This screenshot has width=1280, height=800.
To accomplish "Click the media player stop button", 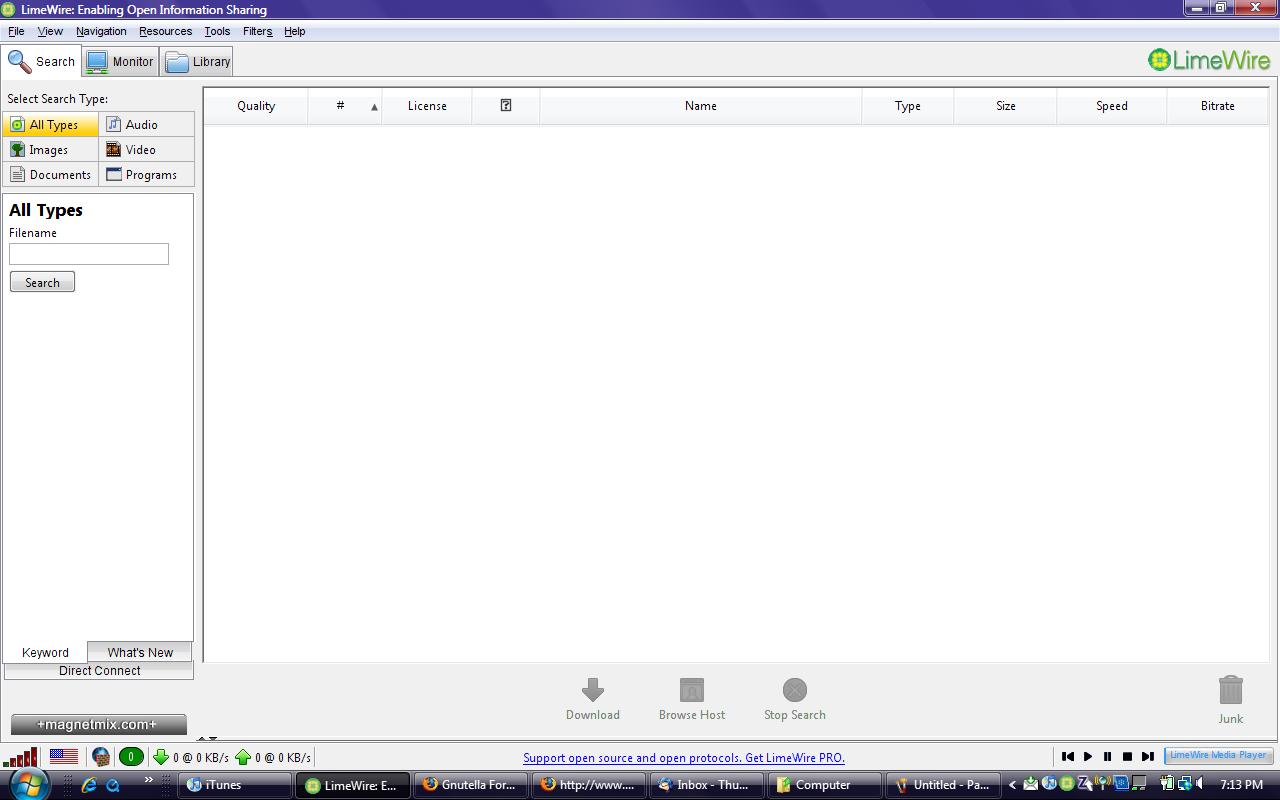I will pos(1127,757).
